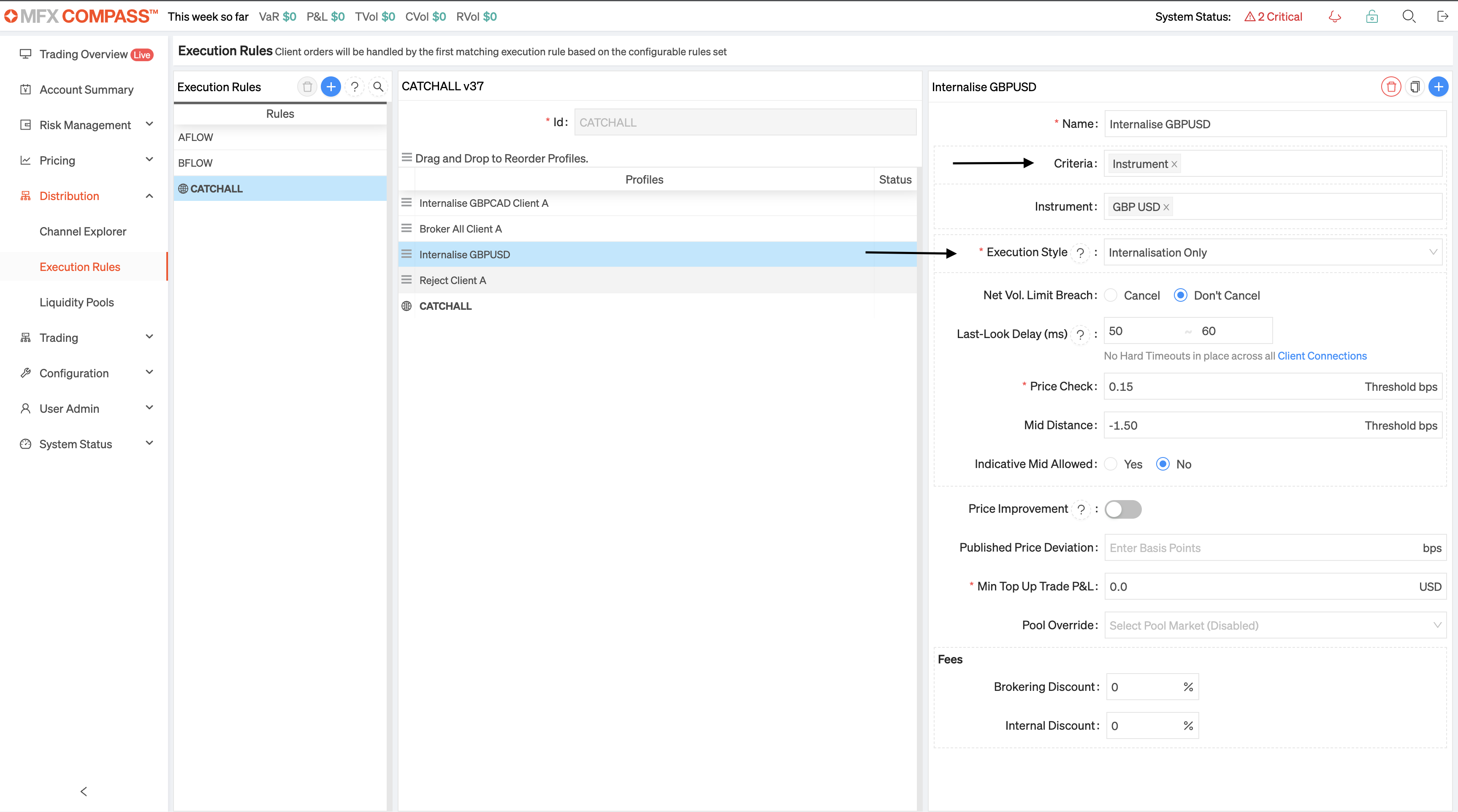Add new profile with blue plus button
This screenshot has height=812, width=1458.
click(x=1438, y=87)
